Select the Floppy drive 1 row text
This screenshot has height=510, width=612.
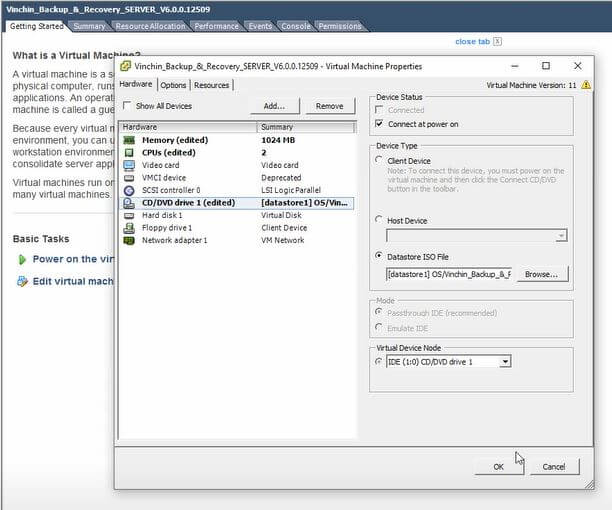coord(167,228)
